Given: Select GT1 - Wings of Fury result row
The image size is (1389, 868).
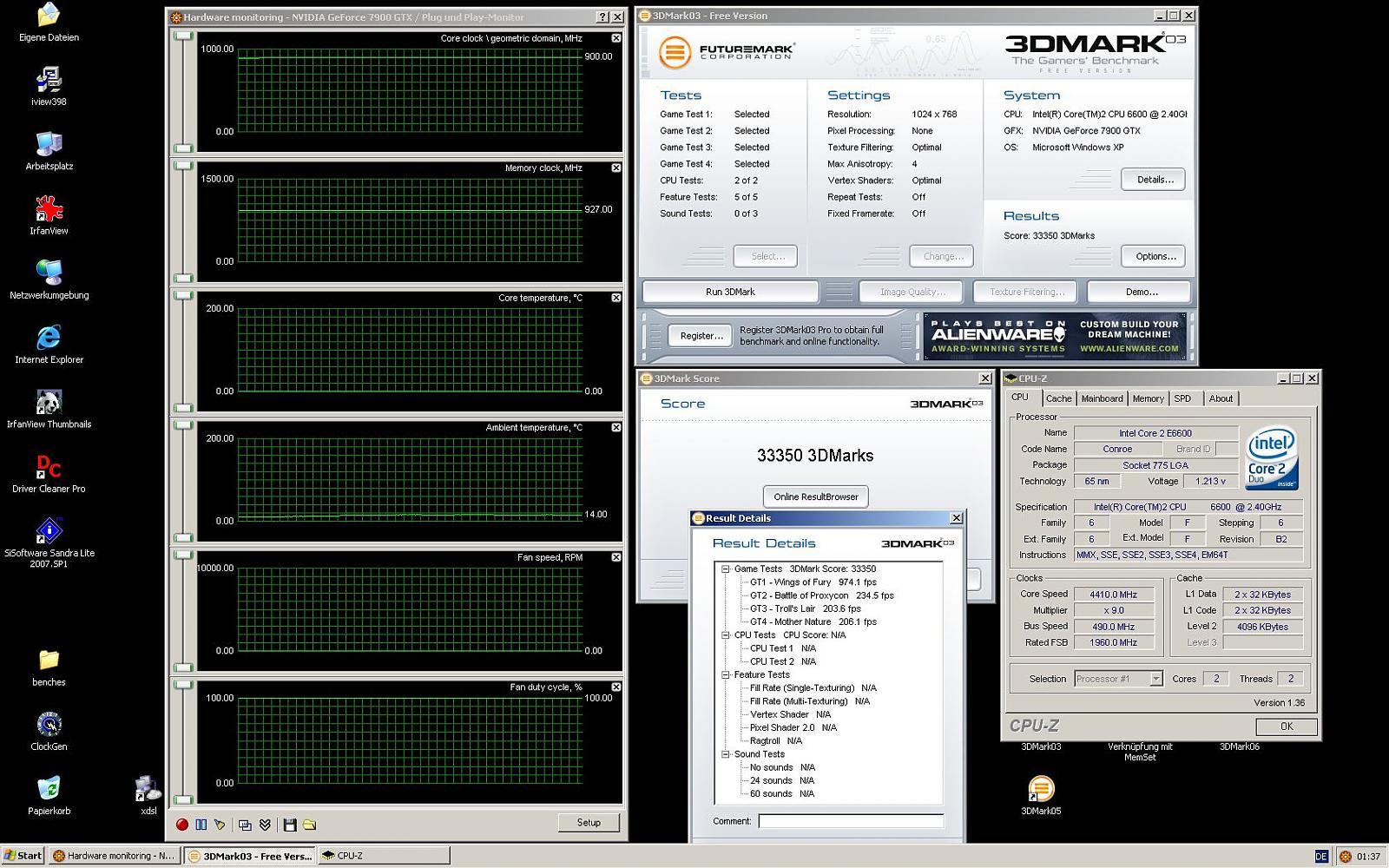Looking at the screenshot, I should [x=813, y=582].
